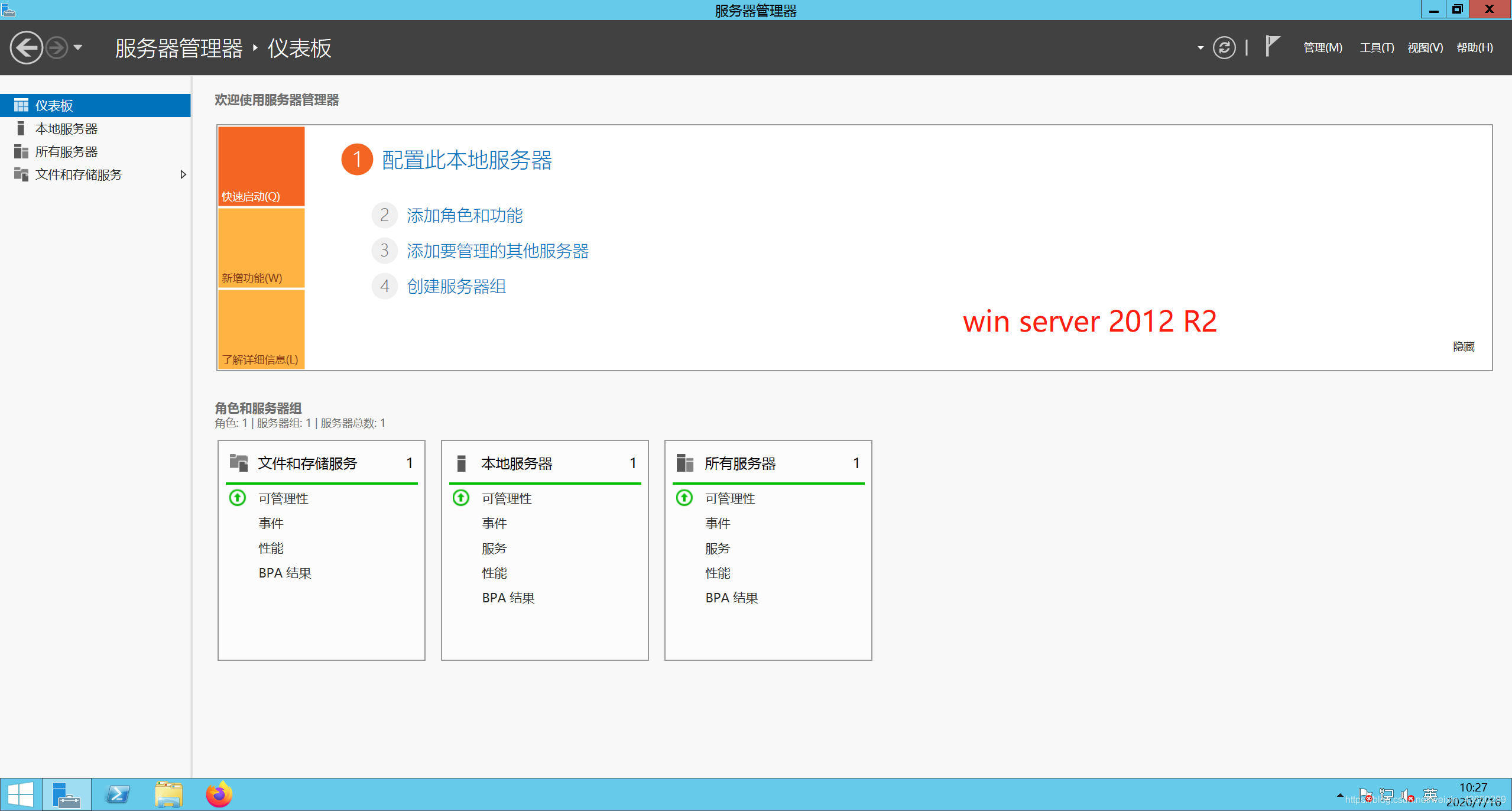
Task: Launch PowerShell from the taskbar
Action: [x=117, y=794]
